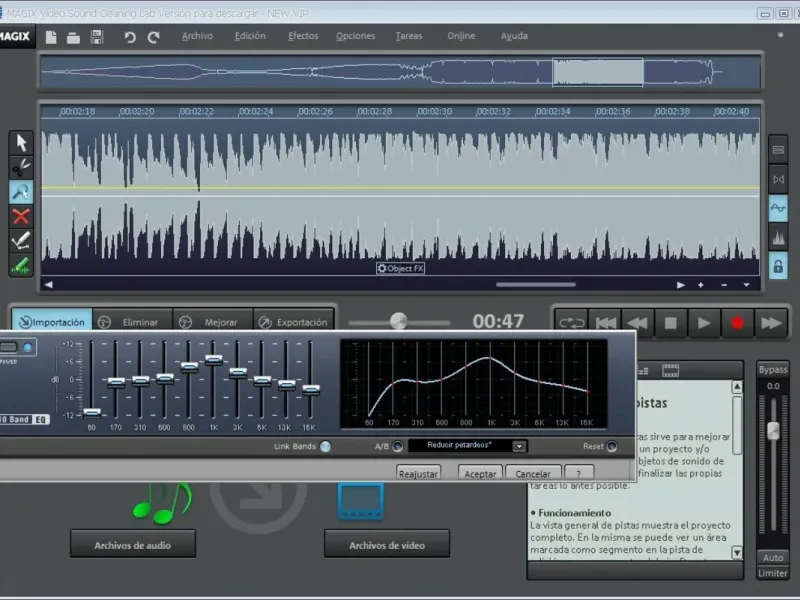Open the Tareas menu

[409, 36]
